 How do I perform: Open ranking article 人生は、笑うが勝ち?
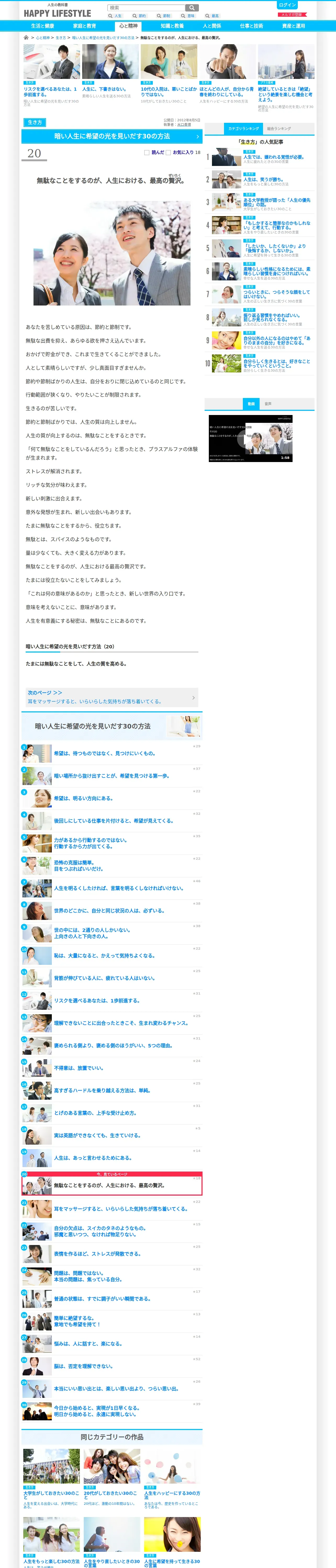pyautogui.click(x=264, y=180)
